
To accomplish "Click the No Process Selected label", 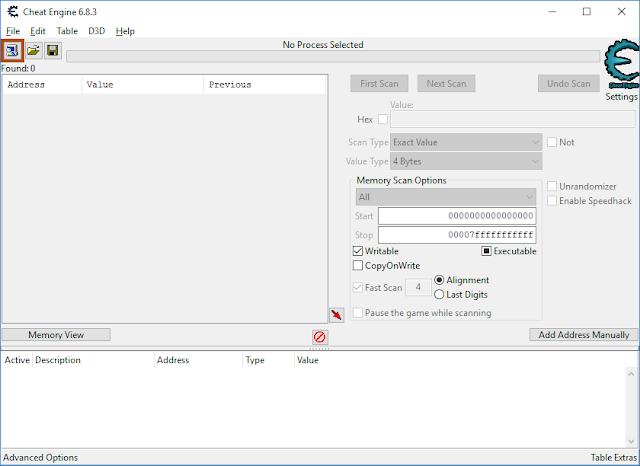I will 323,44.
